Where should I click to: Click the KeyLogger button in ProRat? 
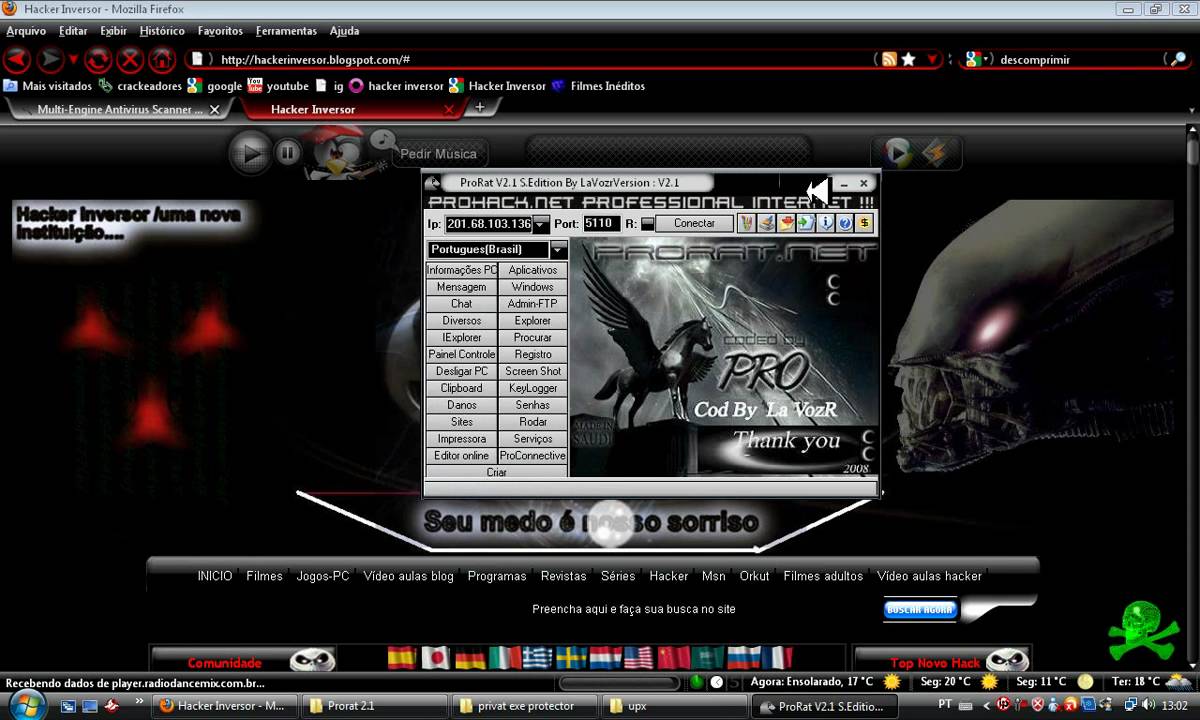(533, 388)
